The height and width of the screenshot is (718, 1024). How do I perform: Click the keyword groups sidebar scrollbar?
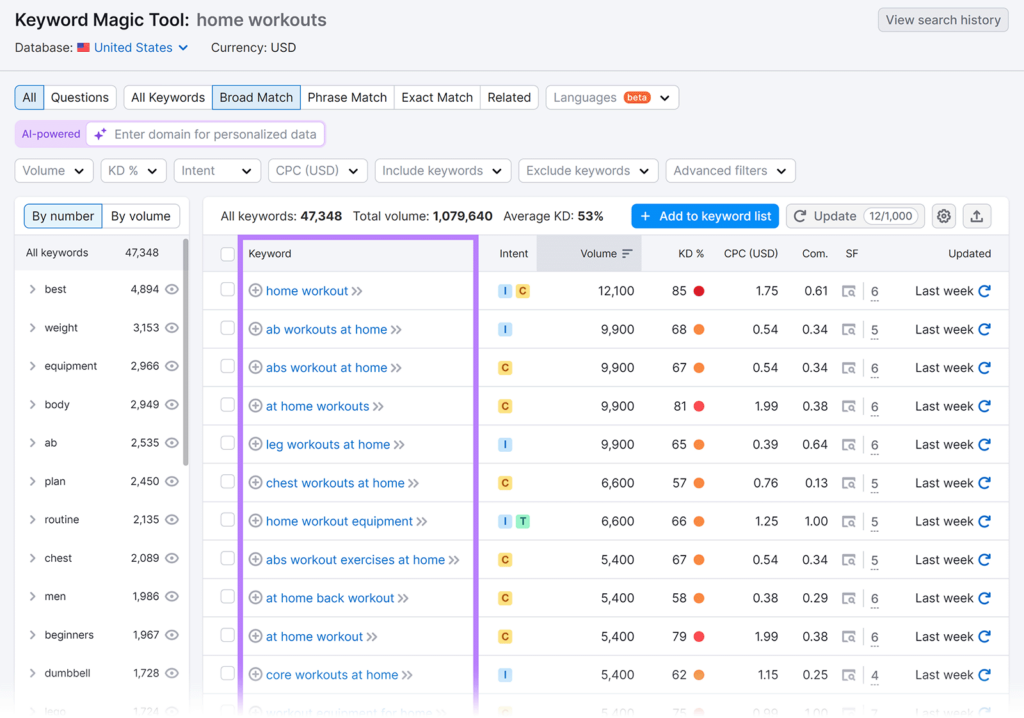[185, 353]
